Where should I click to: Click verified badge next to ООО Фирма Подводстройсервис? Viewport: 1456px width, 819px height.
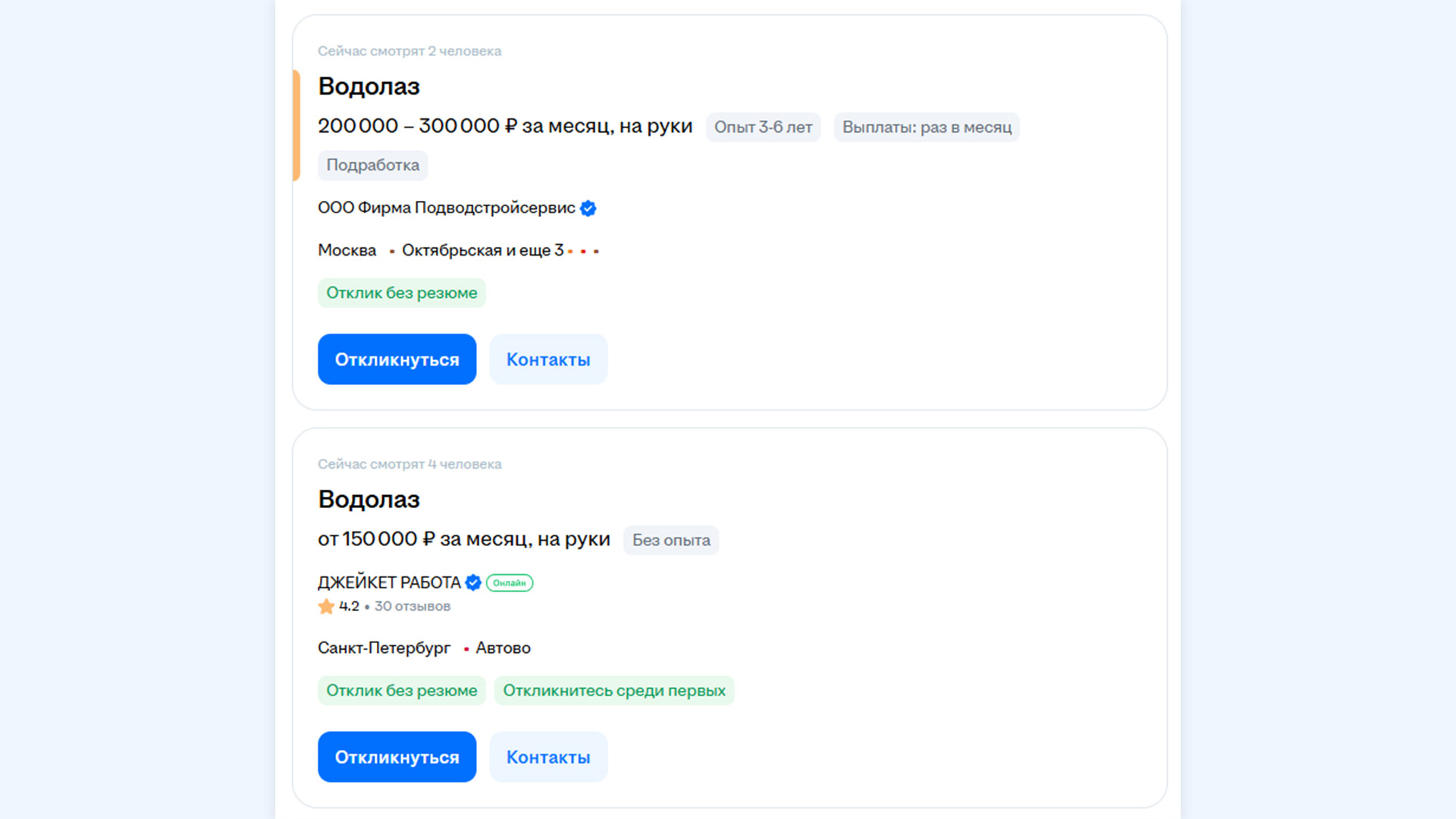(588, 208)
